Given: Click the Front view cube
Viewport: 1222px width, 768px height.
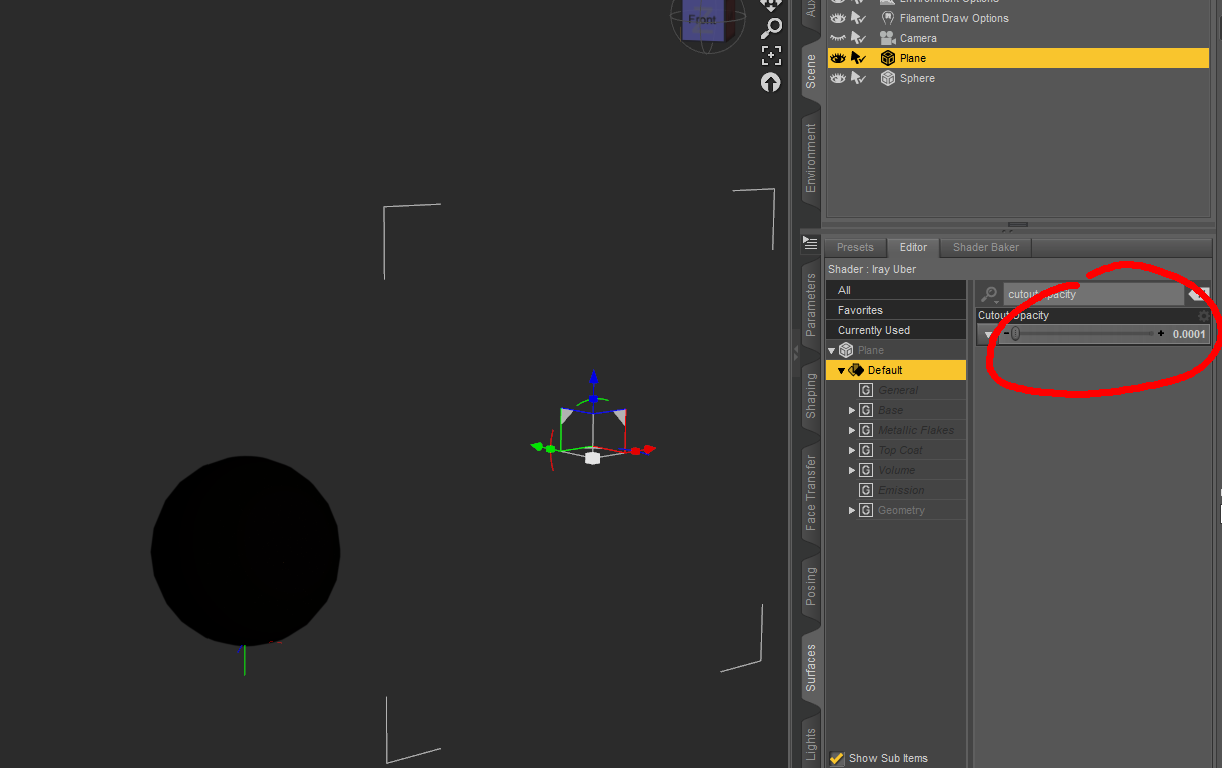Looking at the screenshot, I should [702, 20].
